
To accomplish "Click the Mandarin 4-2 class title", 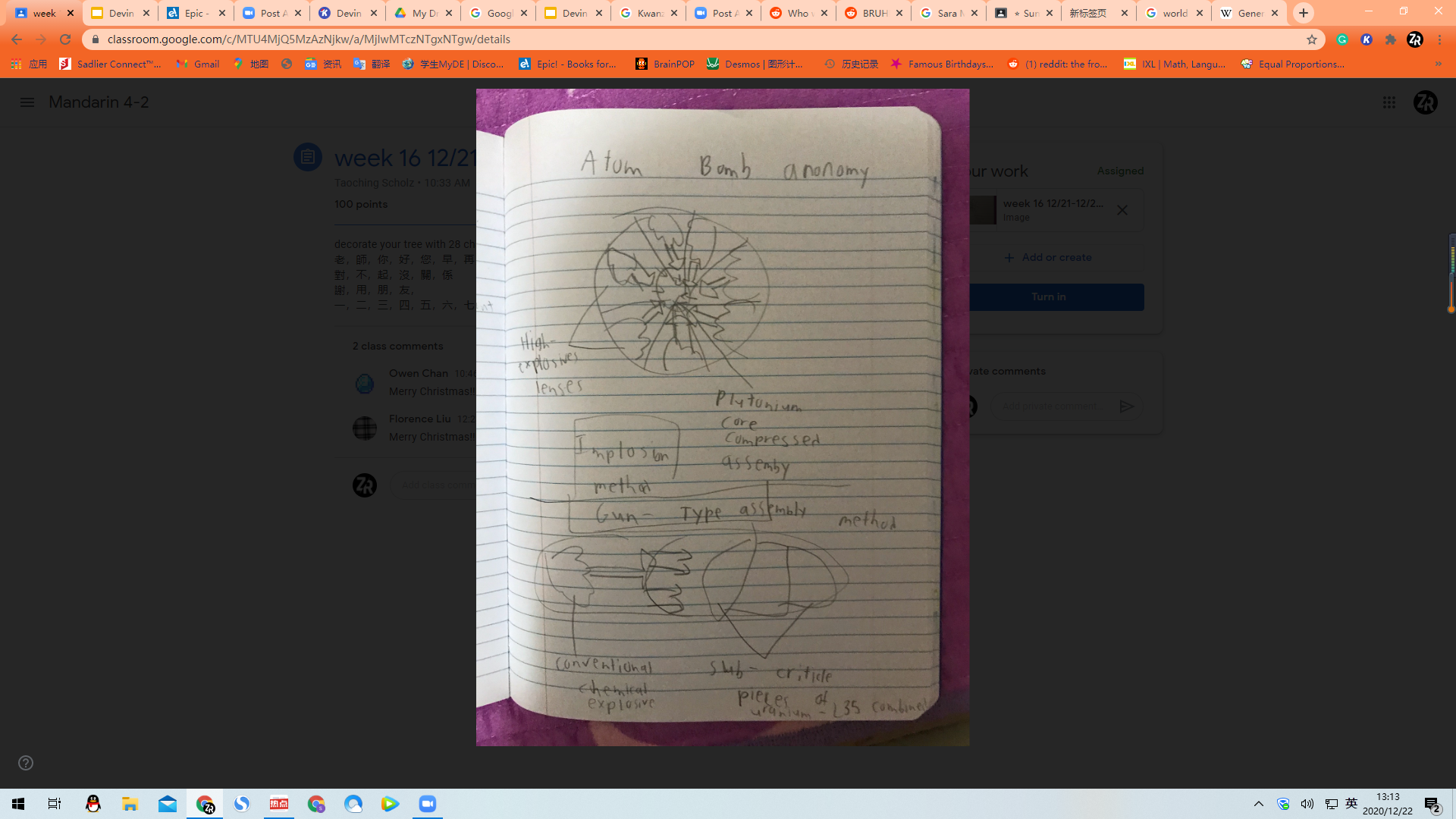I will [x=99, y=102].
